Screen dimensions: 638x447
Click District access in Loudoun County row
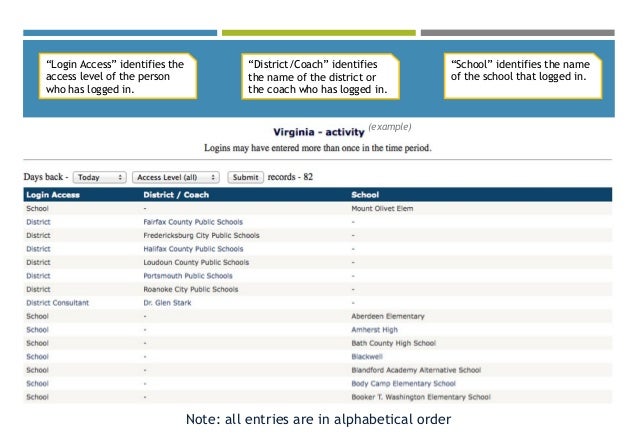[x=38, y=262]
